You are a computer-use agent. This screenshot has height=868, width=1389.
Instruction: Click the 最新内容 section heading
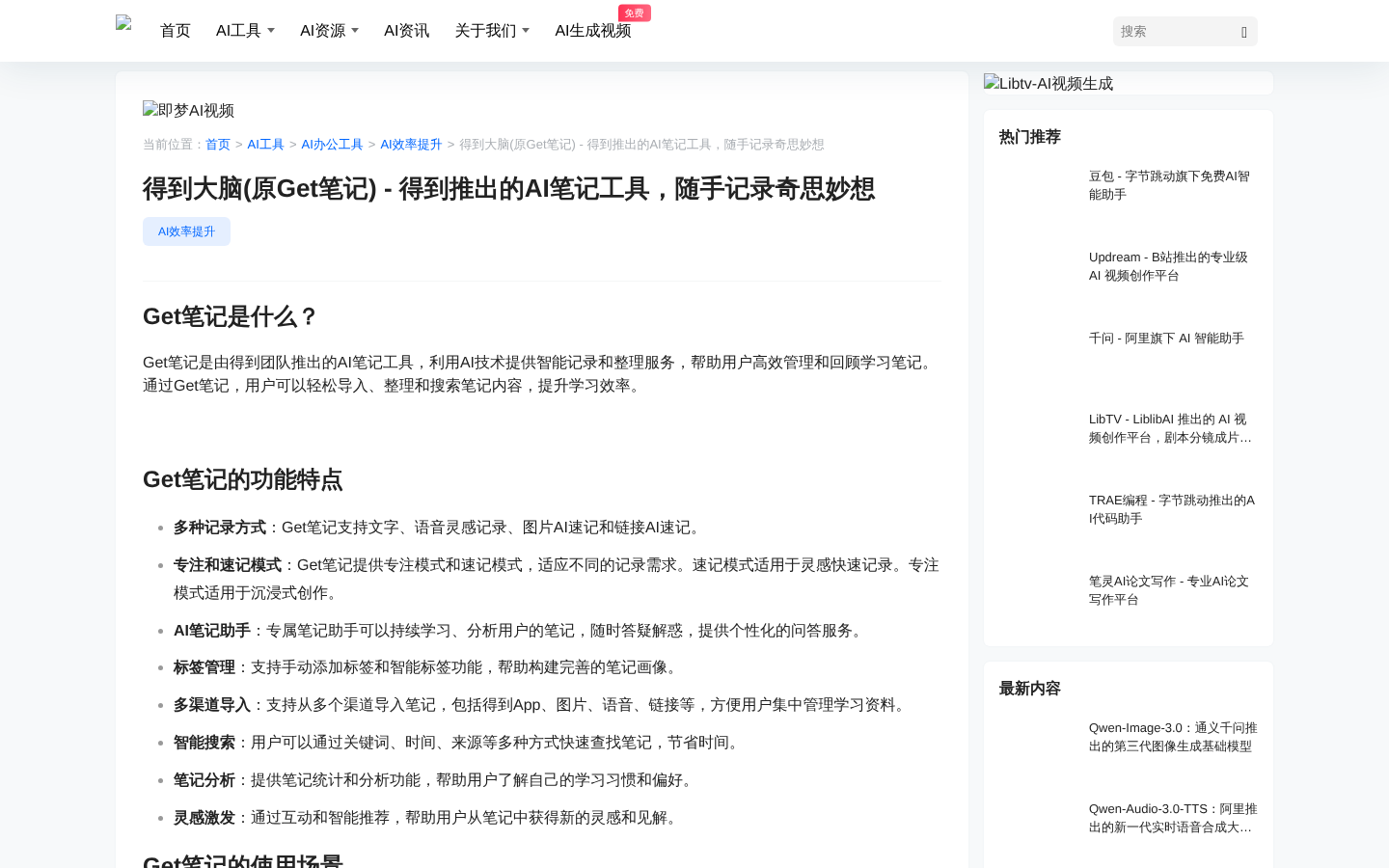[1030, 689]
